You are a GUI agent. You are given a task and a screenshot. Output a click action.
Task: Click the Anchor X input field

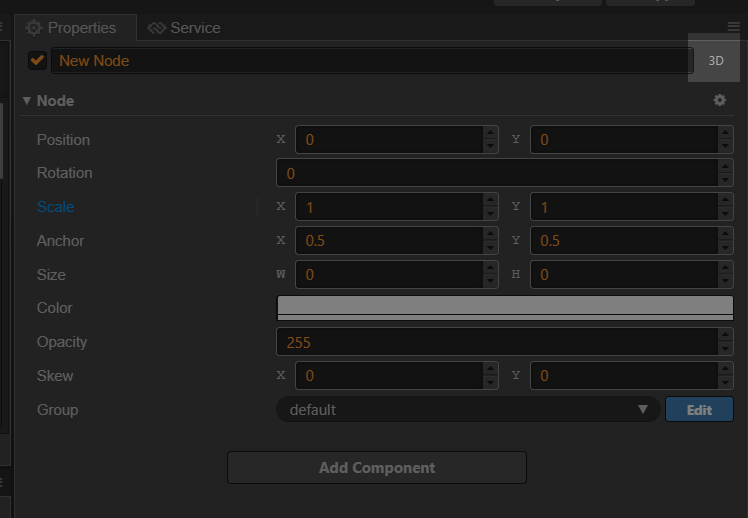click(387, 241)
